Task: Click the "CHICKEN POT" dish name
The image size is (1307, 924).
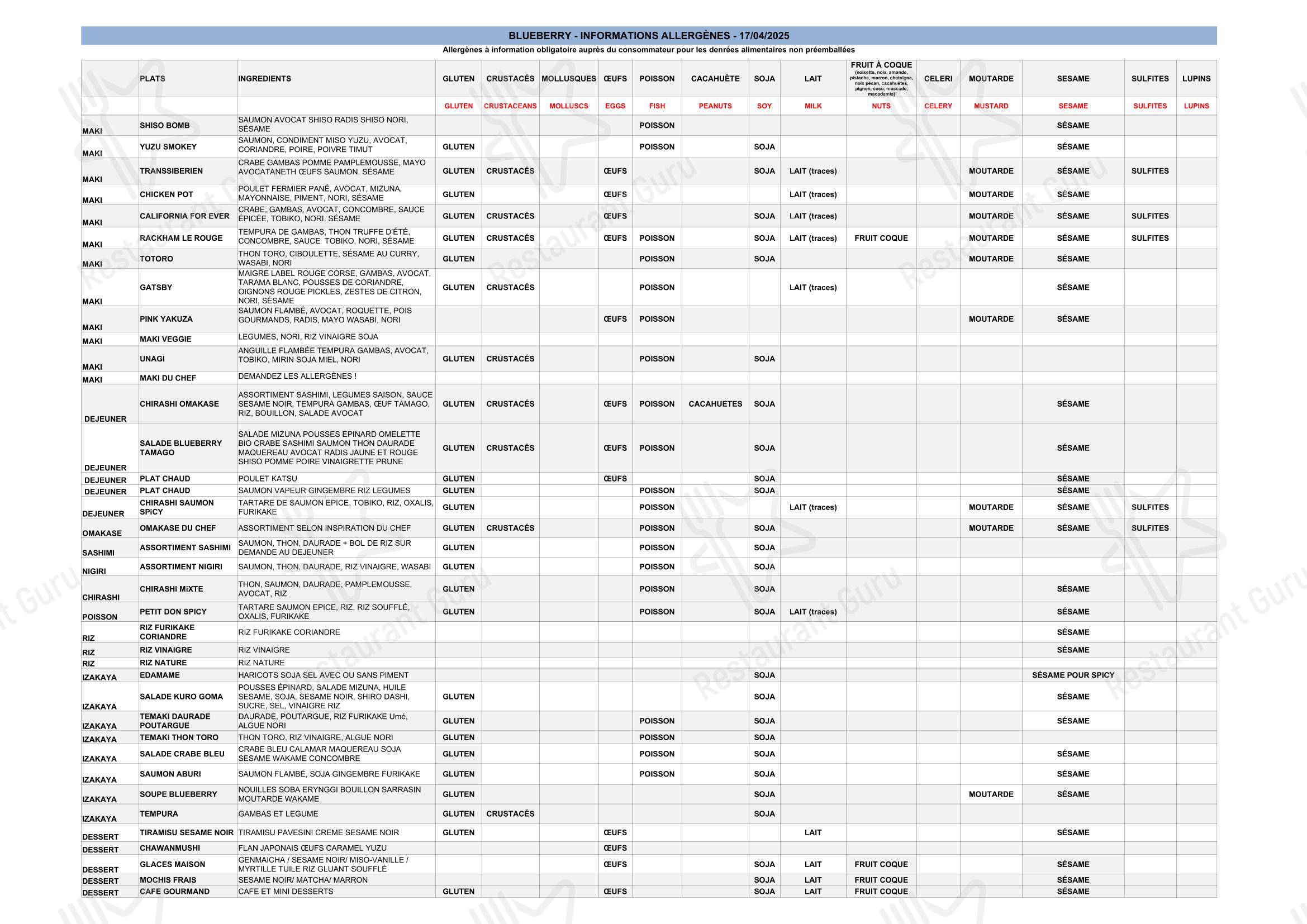Action: pos(166,194)
